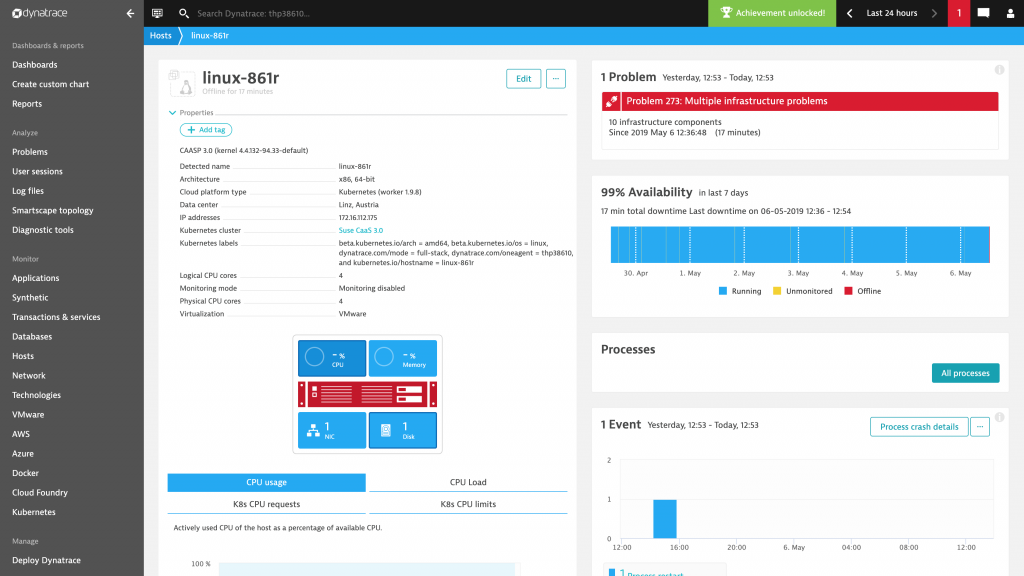Screen dimensions: 1024x576
Task: Open the CPU tile in host infographic
Action: (332, 358)
